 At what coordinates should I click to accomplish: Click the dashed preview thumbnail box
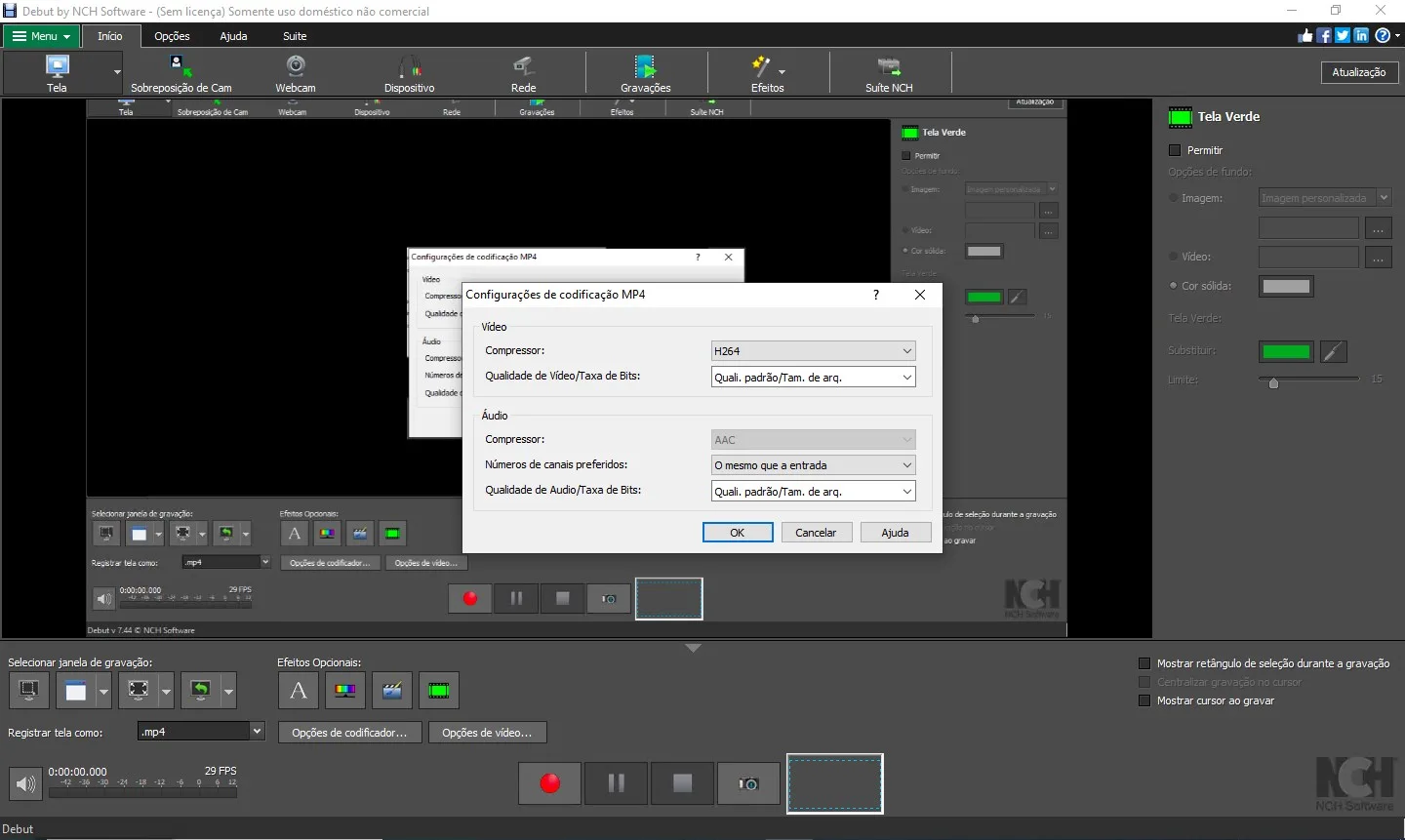pyautogui.click(x=835, y=783)
